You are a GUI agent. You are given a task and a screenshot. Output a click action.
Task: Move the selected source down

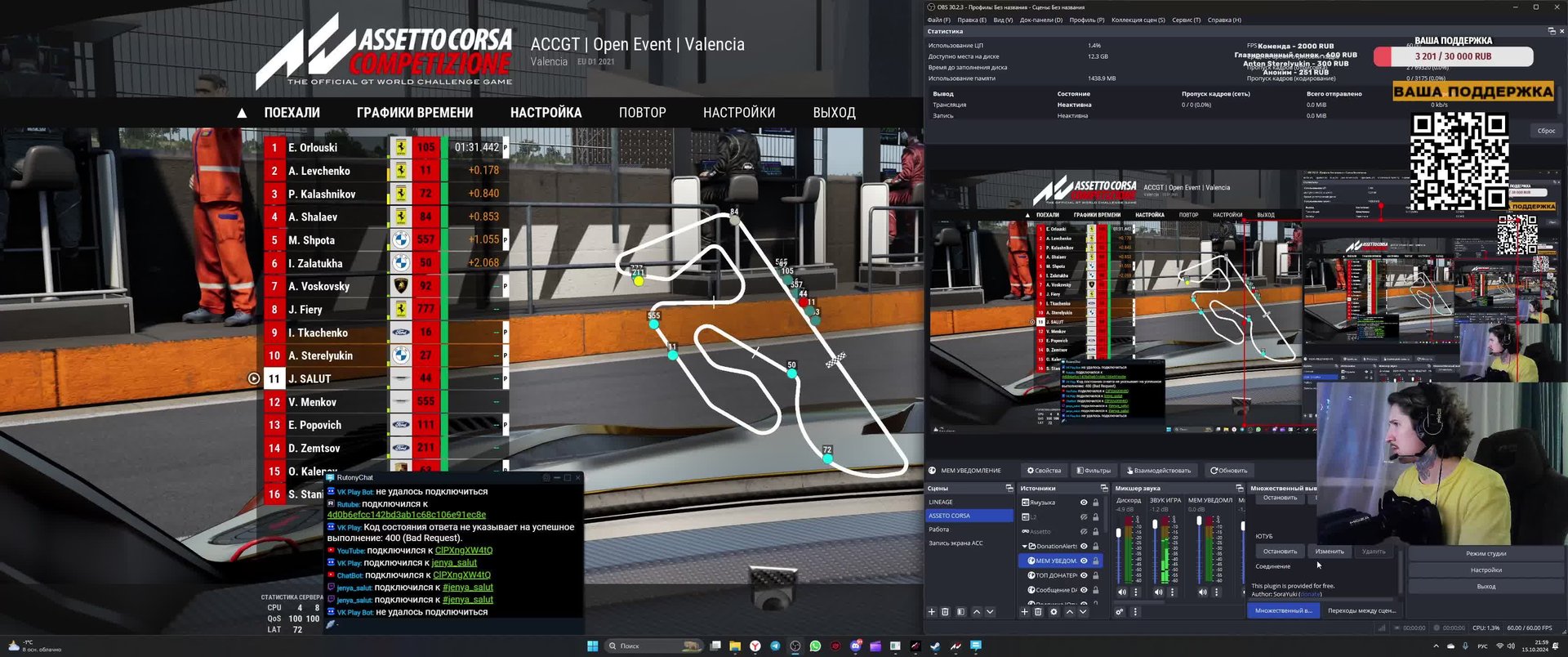tap(1083, 611)
